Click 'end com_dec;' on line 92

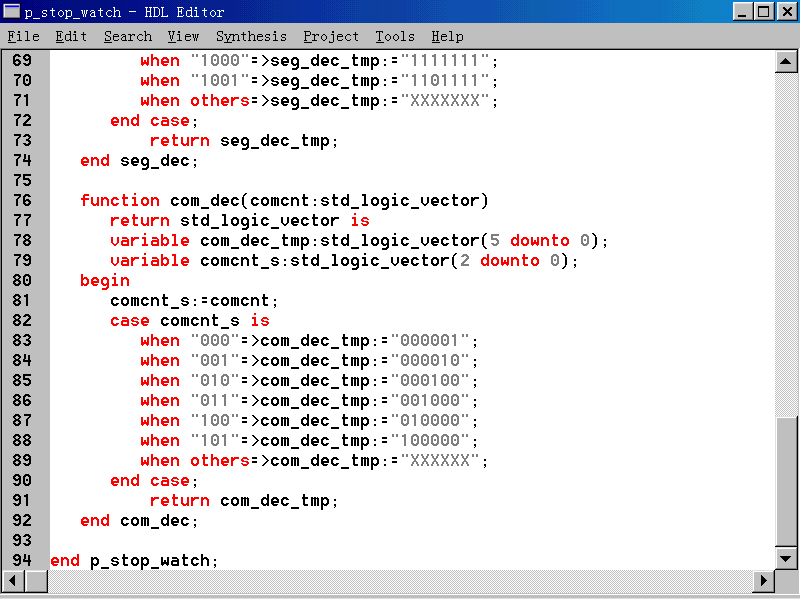[x=139, y=520]
